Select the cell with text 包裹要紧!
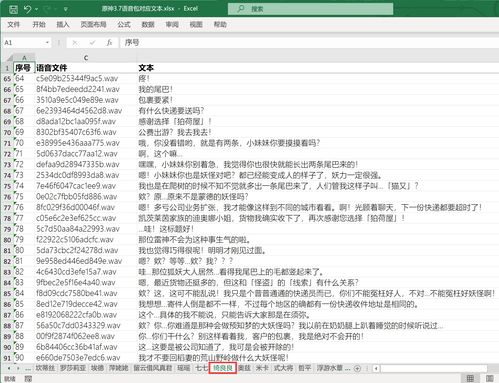The height and width of the screenshot is (383, 499). (318, 100)
